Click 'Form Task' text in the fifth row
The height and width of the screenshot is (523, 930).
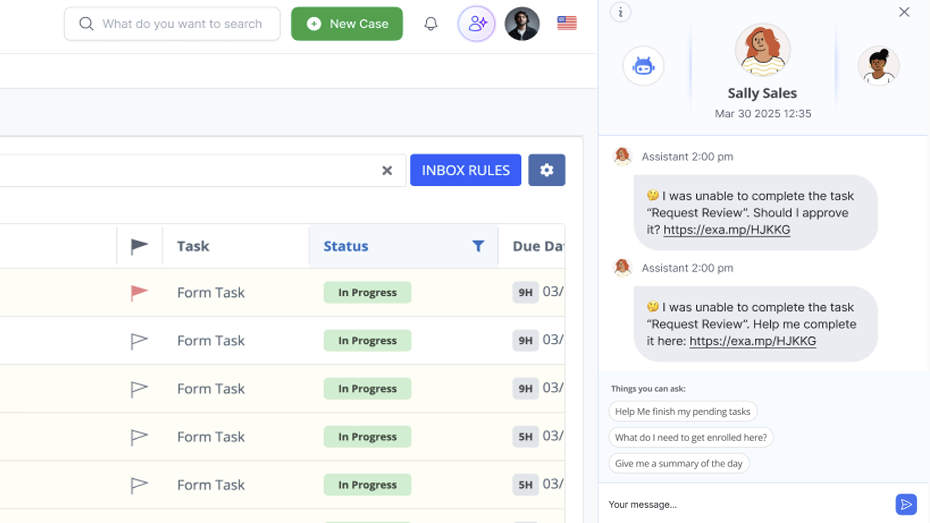click(x=211, y=484)
